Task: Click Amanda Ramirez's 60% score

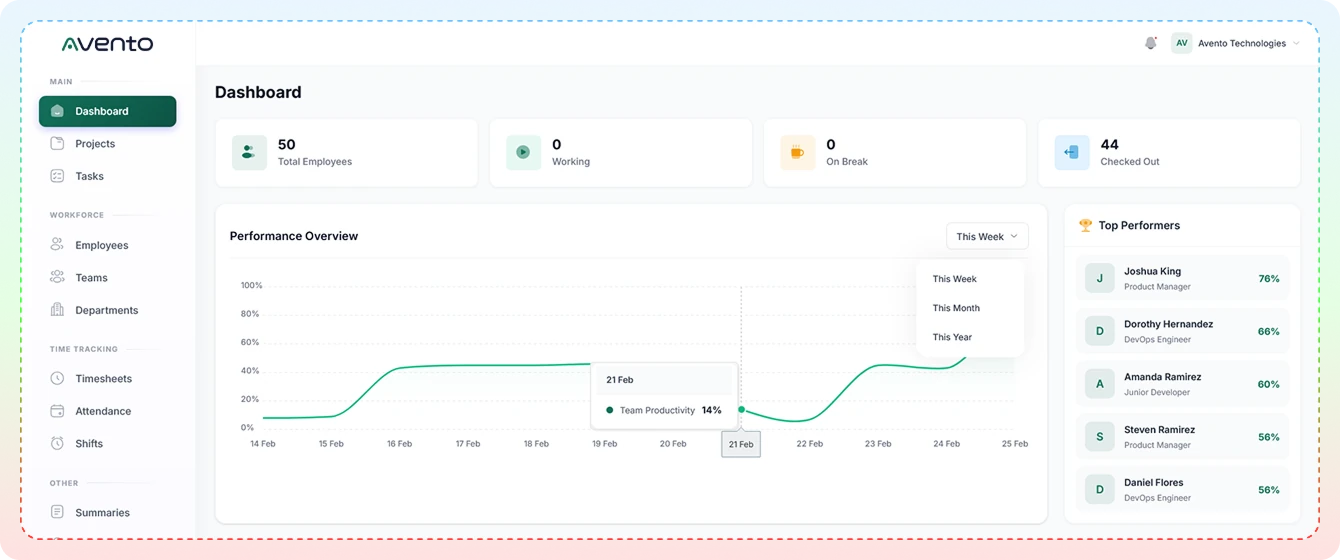Action: [x=1269, y=384]
